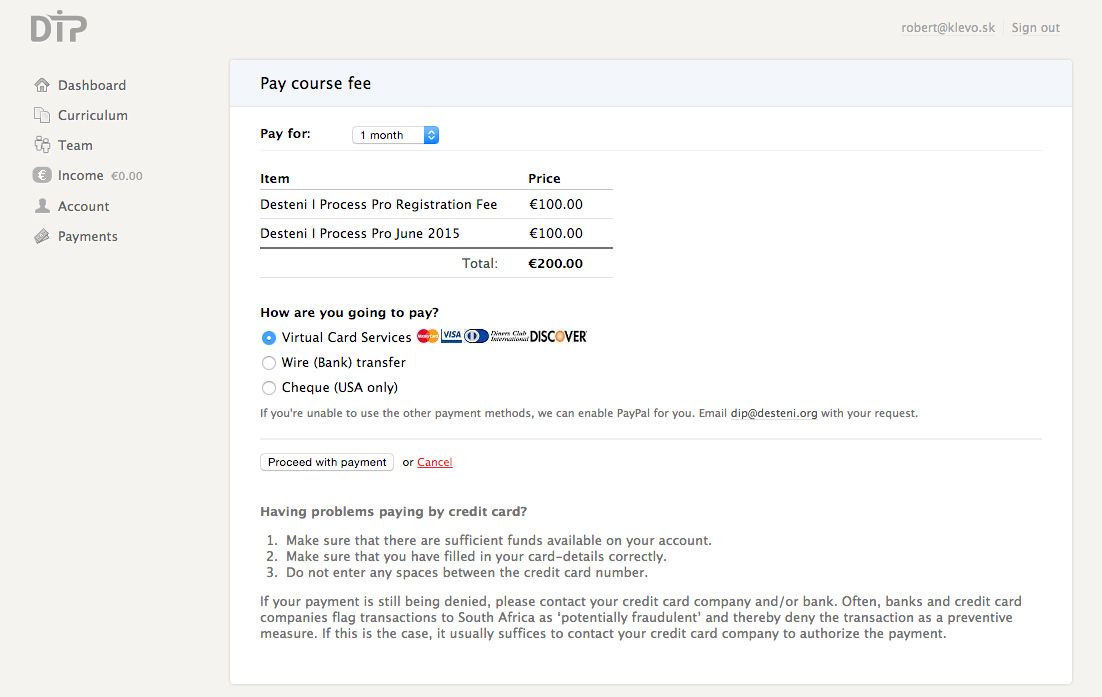Select the Dashboard home icon
Screen dimensions: 1102x697
click(41, 85)
